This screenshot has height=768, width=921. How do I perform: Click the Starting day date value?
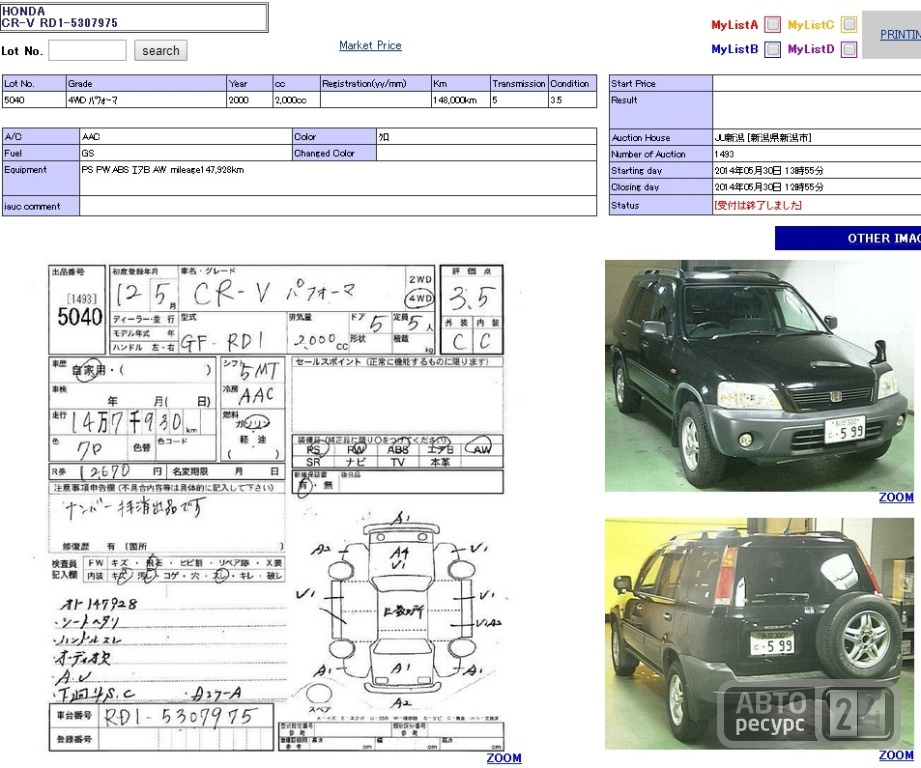(769, 170)
